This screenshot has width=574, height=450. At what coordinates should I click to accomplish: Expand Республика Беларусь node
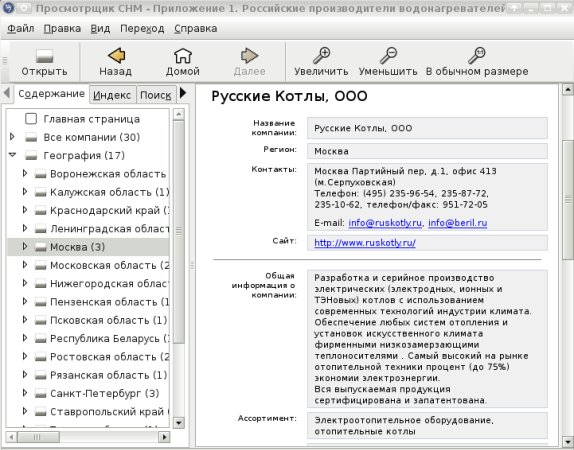click(25, 338)
